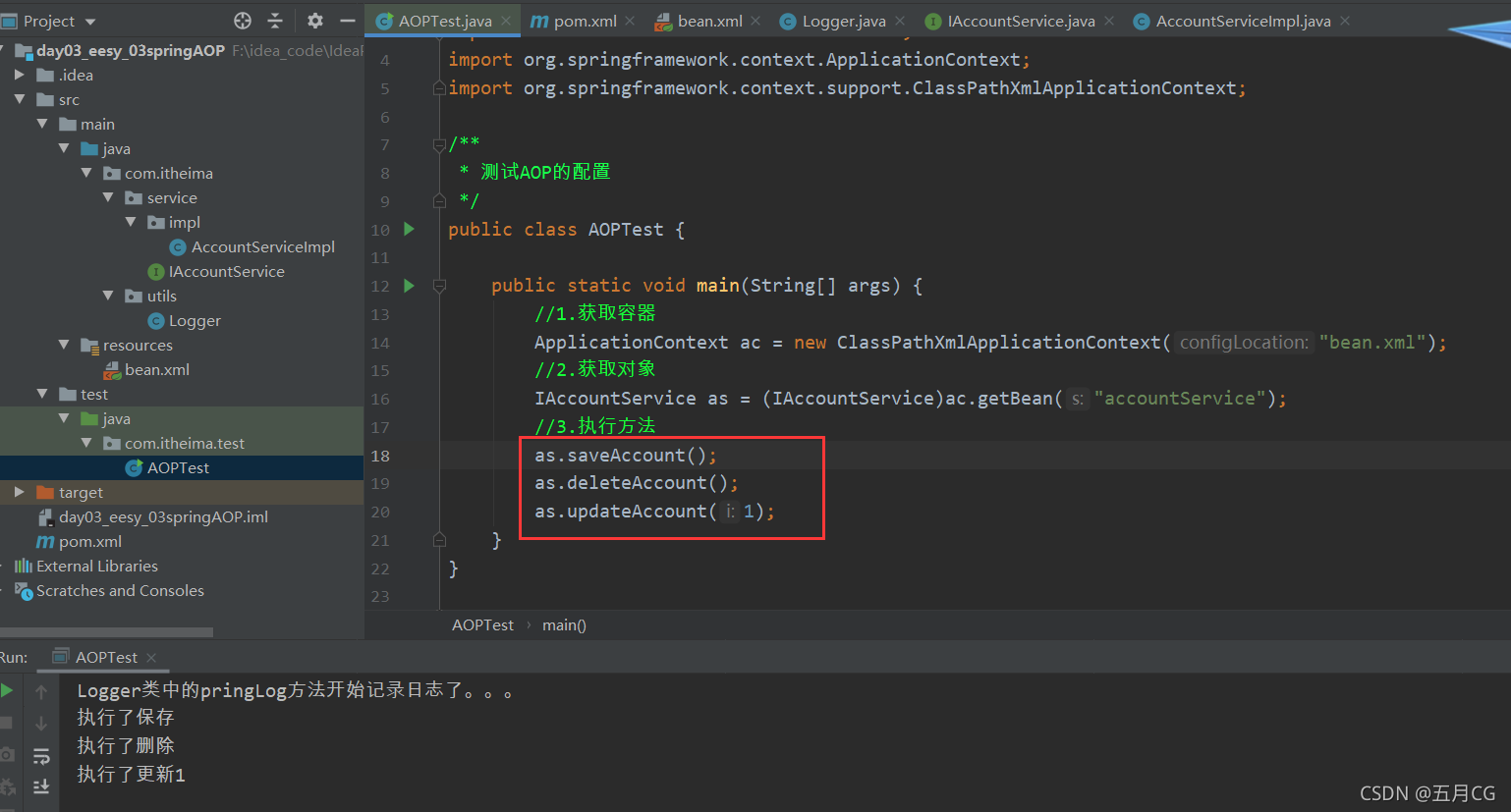Screen dimensions: 1511x812
Task: Click the "accountService" string in code
Action: 1180,398
